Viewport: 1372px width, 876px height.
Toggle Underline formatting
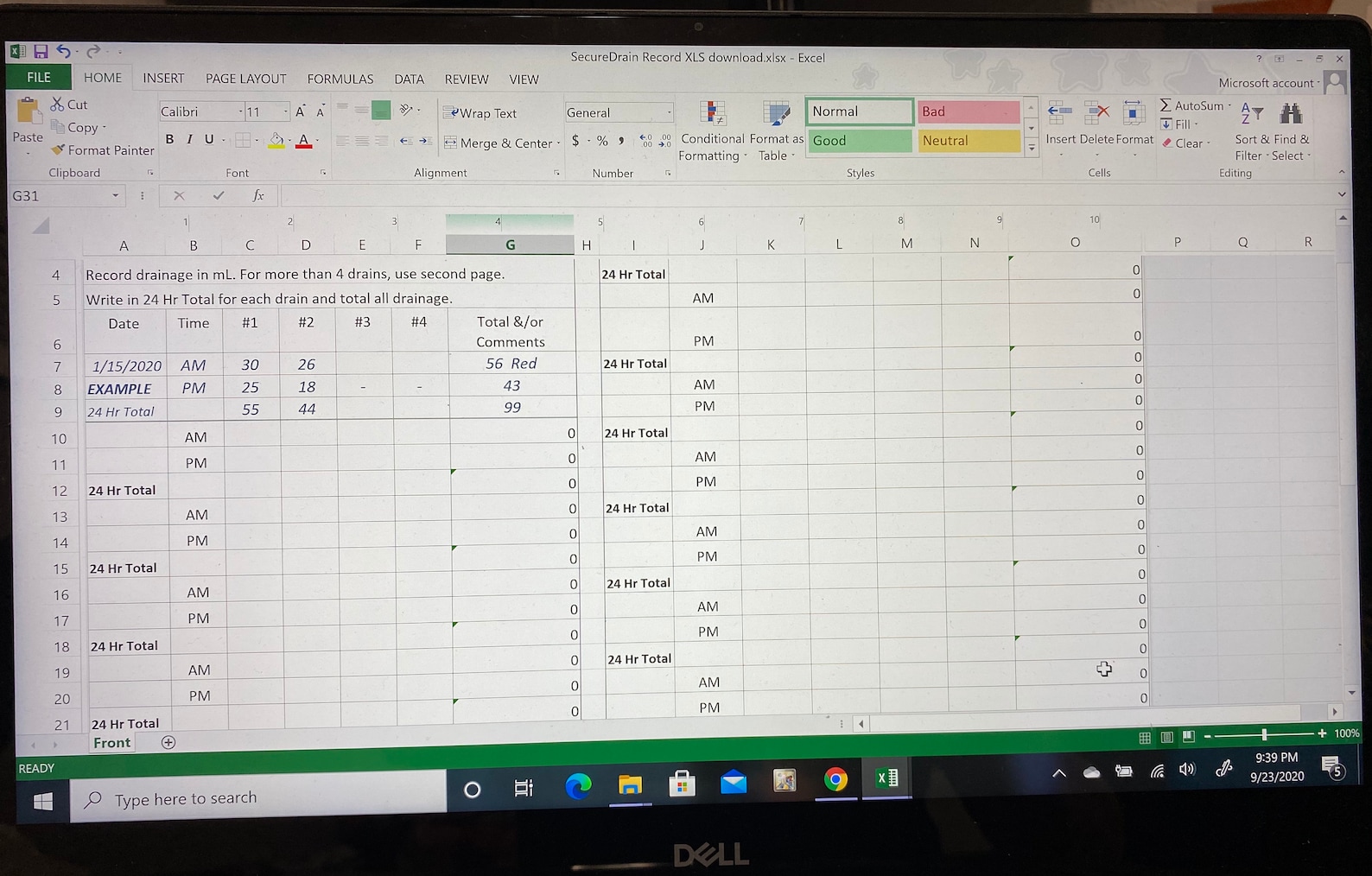[x=209, y=139]
